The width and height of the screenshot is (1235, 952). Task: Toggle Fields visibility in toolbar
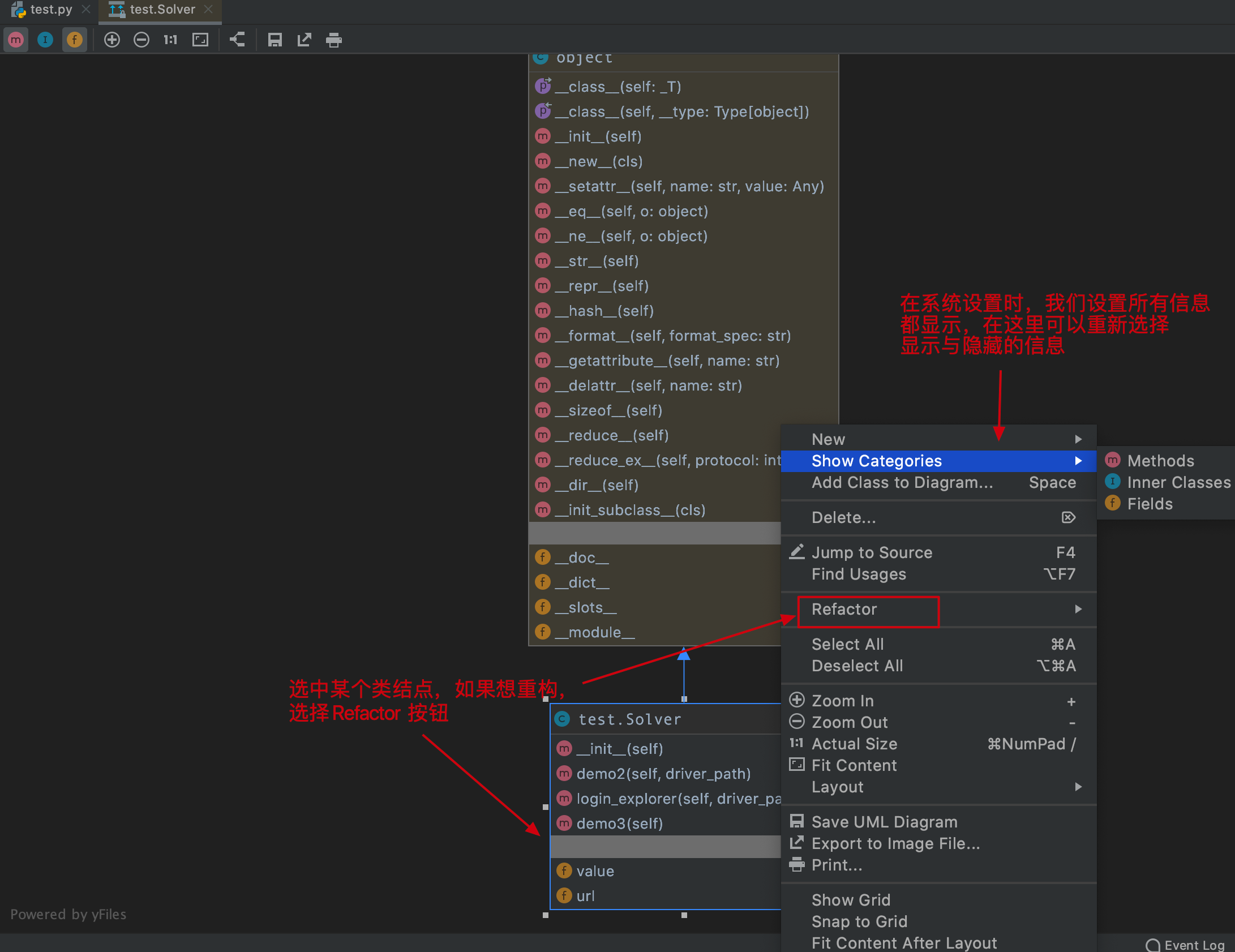point(75,40)
